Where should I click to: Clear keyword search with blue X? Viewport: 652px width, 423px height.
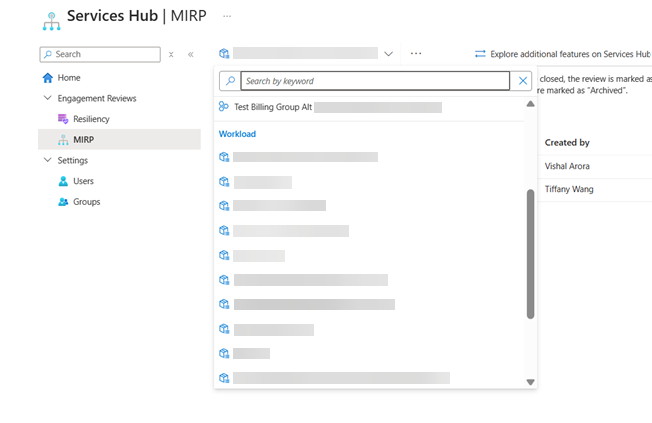(523, 81)
